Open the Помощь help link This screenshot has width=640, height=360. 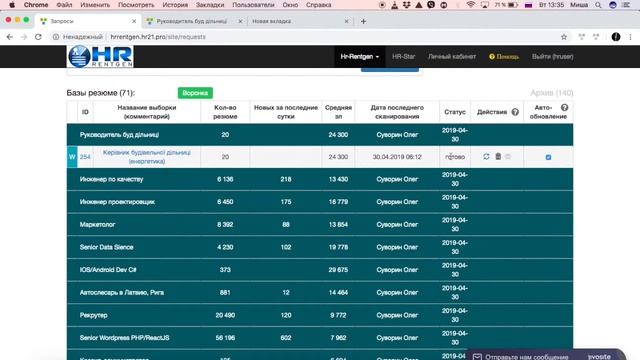click(504, 56)
